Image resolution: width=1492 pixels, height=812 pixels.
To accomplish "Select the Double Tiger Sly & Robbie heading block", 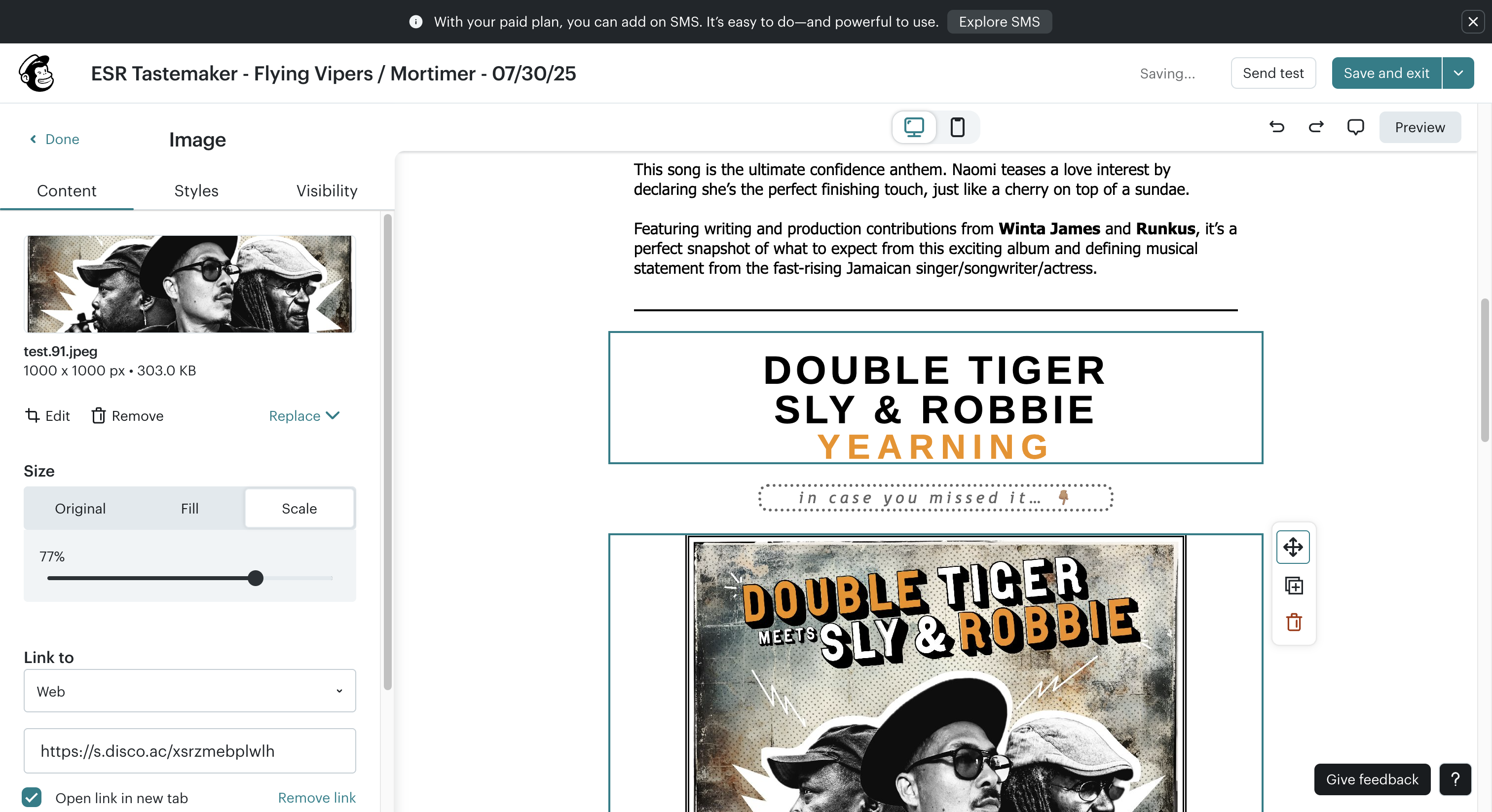I will pyautogui.click(x=935, y=397).
